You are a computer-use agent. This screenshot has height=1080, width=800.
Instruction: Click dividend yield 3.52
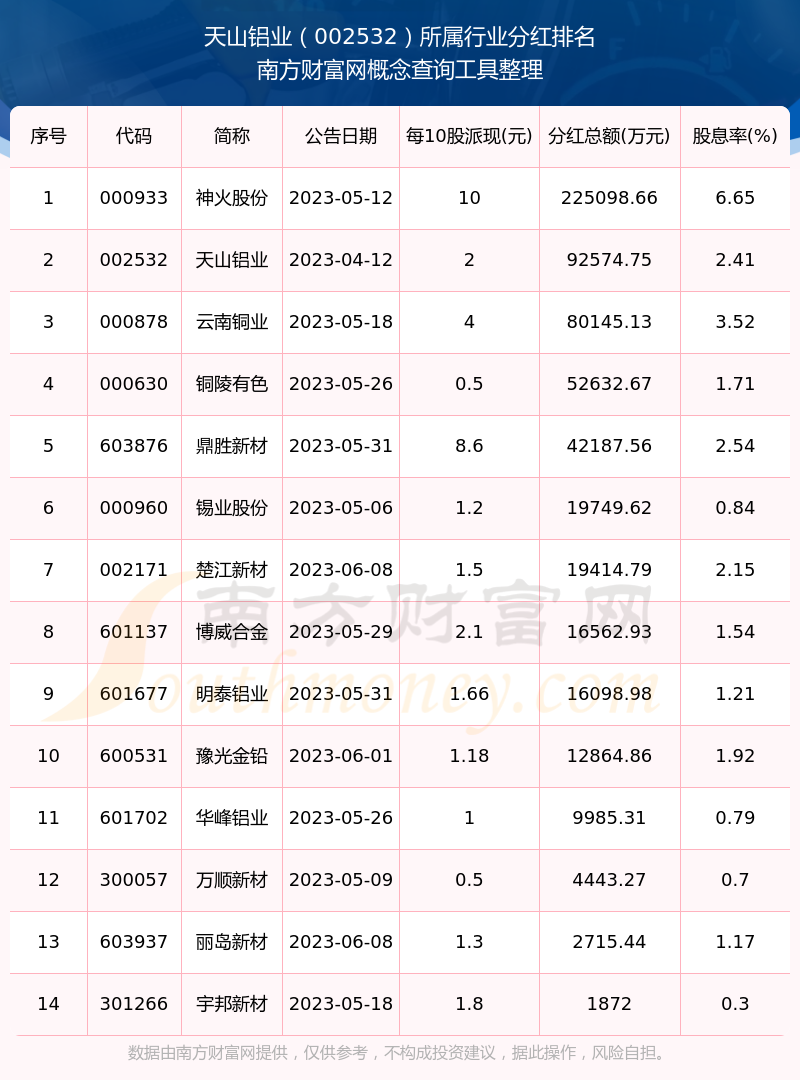(735, 322)
